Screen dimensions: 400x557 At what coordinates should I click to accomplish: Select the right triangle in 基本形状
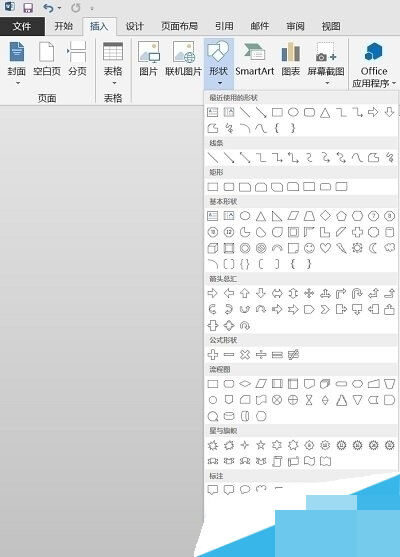point(277,216)
